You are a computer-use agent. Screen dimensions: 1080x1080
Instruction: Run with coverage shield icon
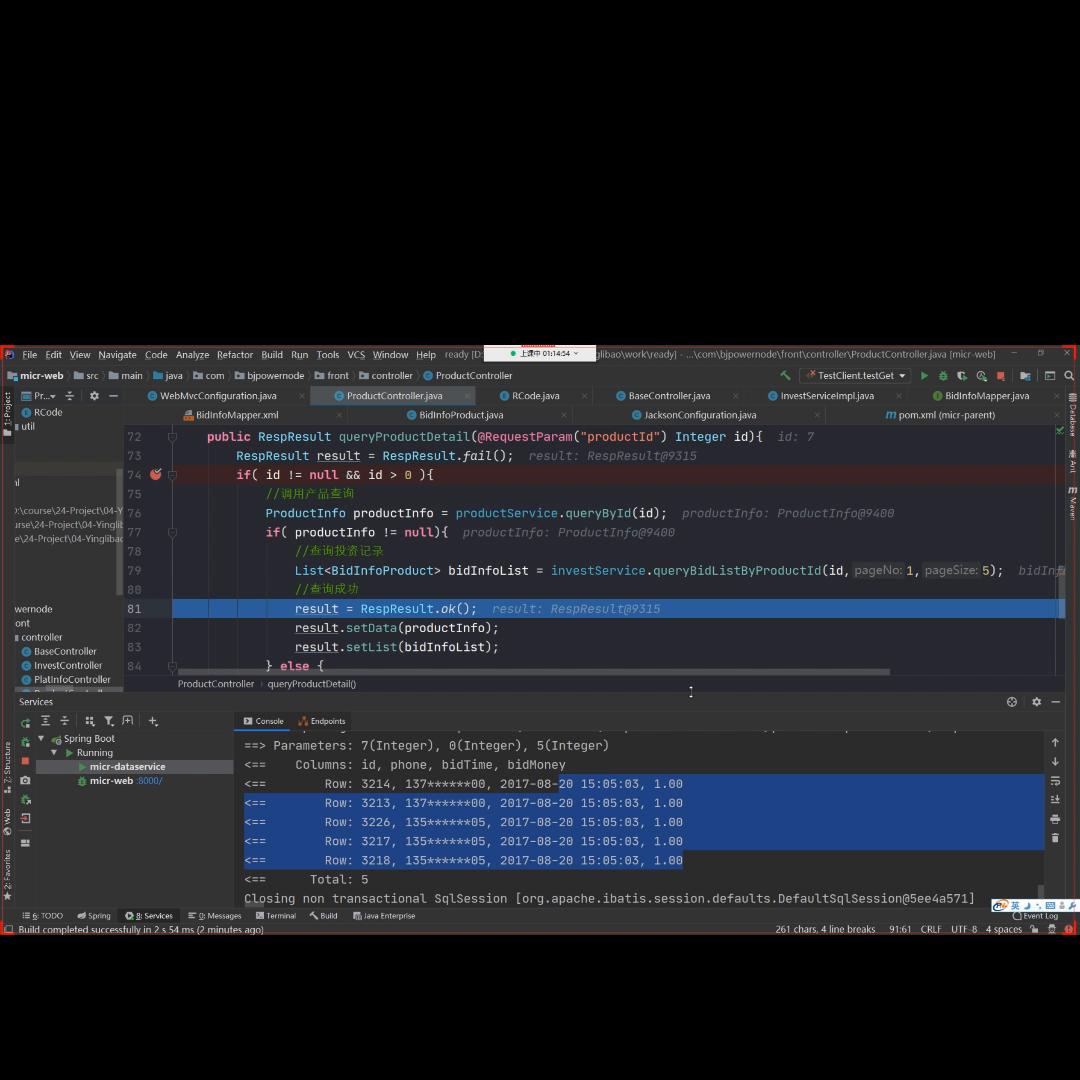click(962, 375)
